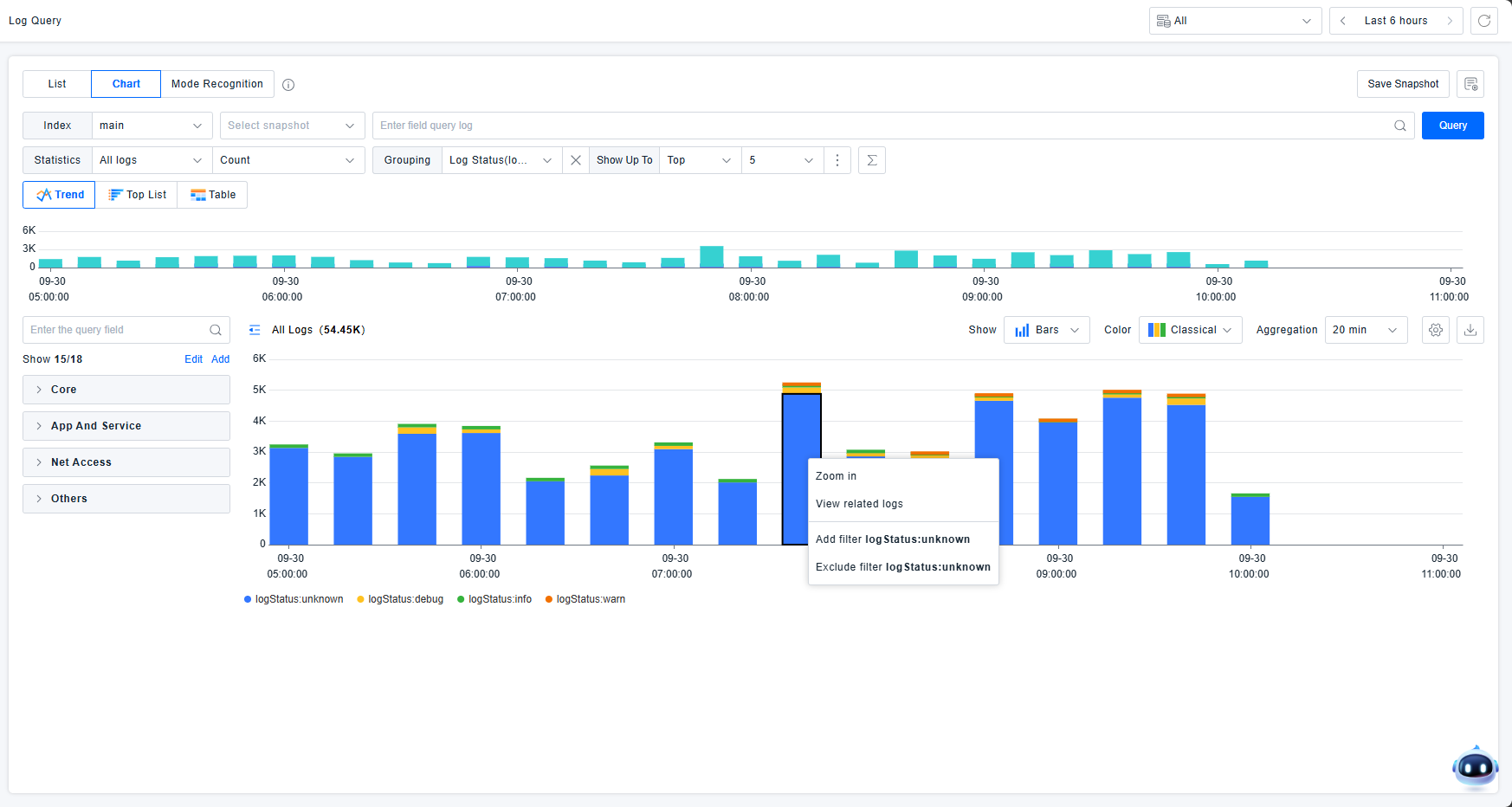Screen dimensions: 1512x807
Task: Open the Last 6 hours time range selector
Action: click(x=1395, y=21)
